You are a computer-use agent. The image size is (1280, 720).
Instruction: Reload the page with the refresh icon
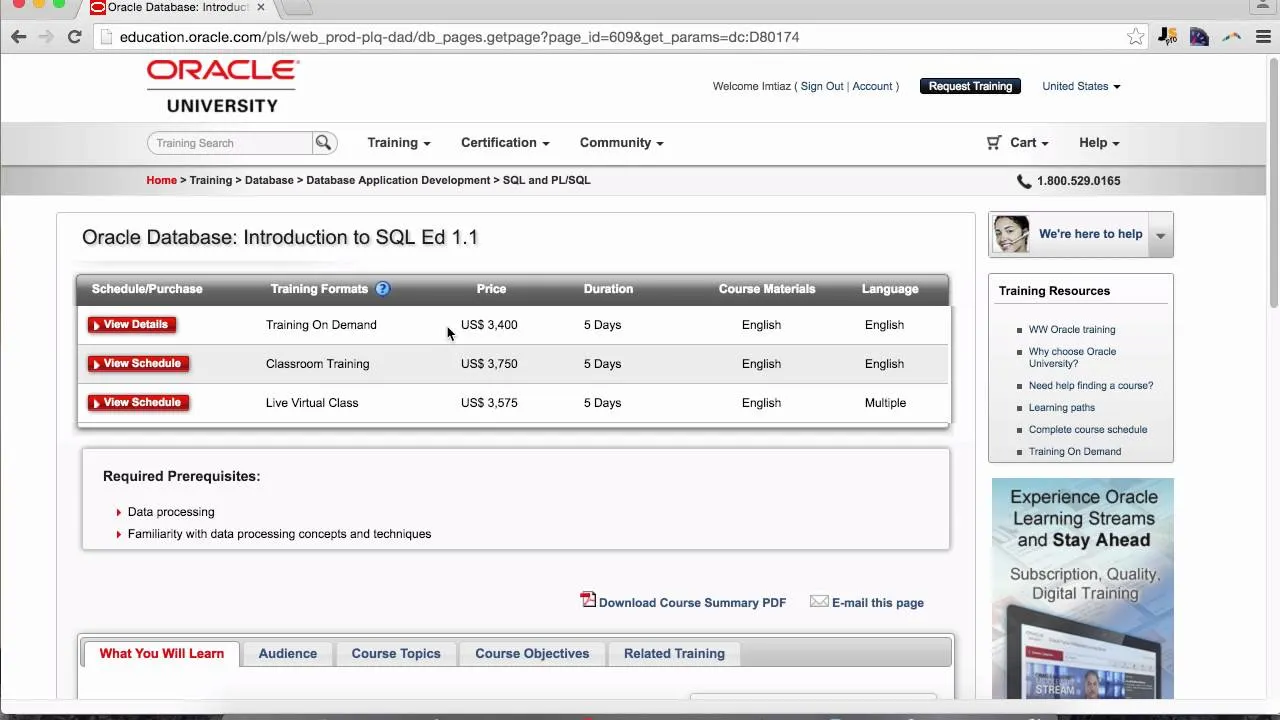coord(74,37)
